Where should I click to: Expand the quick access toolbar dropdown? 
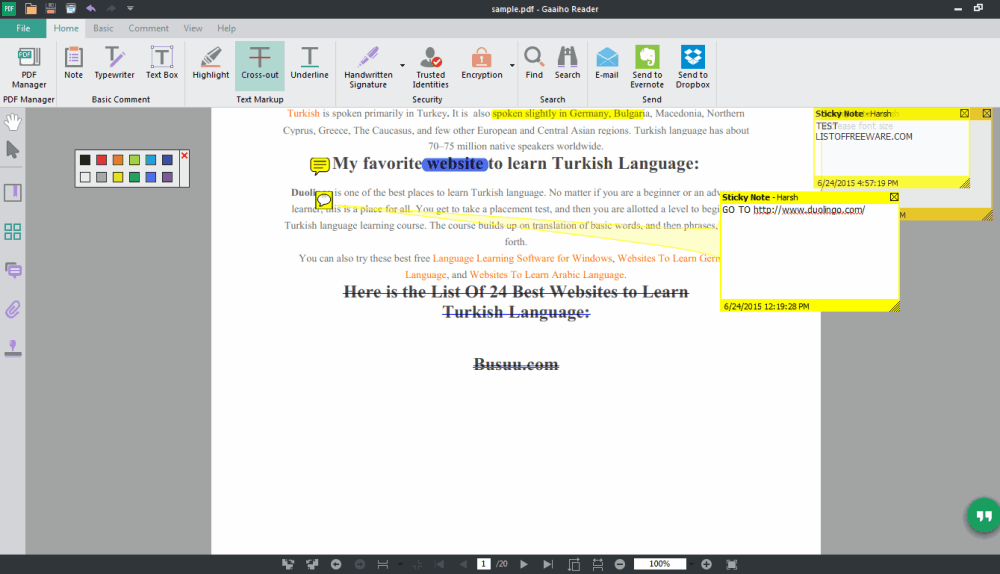tap(130, 9)
